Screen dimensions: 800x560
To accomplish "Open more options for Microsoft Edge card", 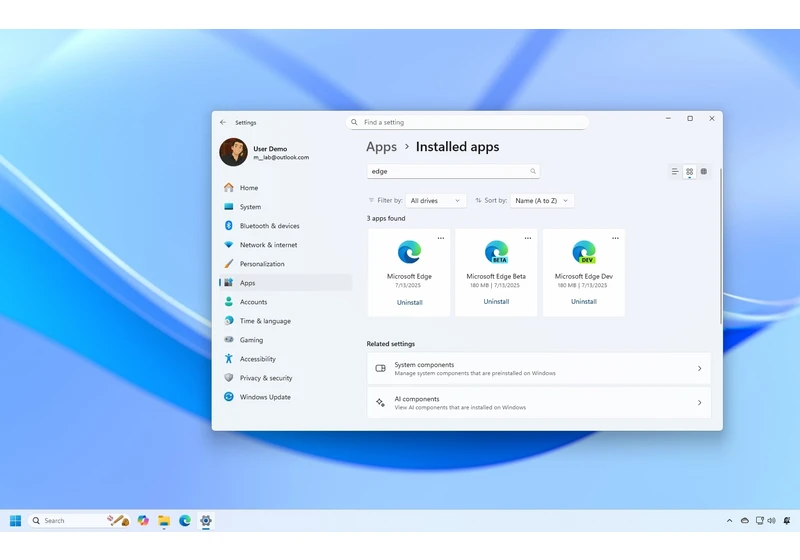I will (x=441, y=238).
